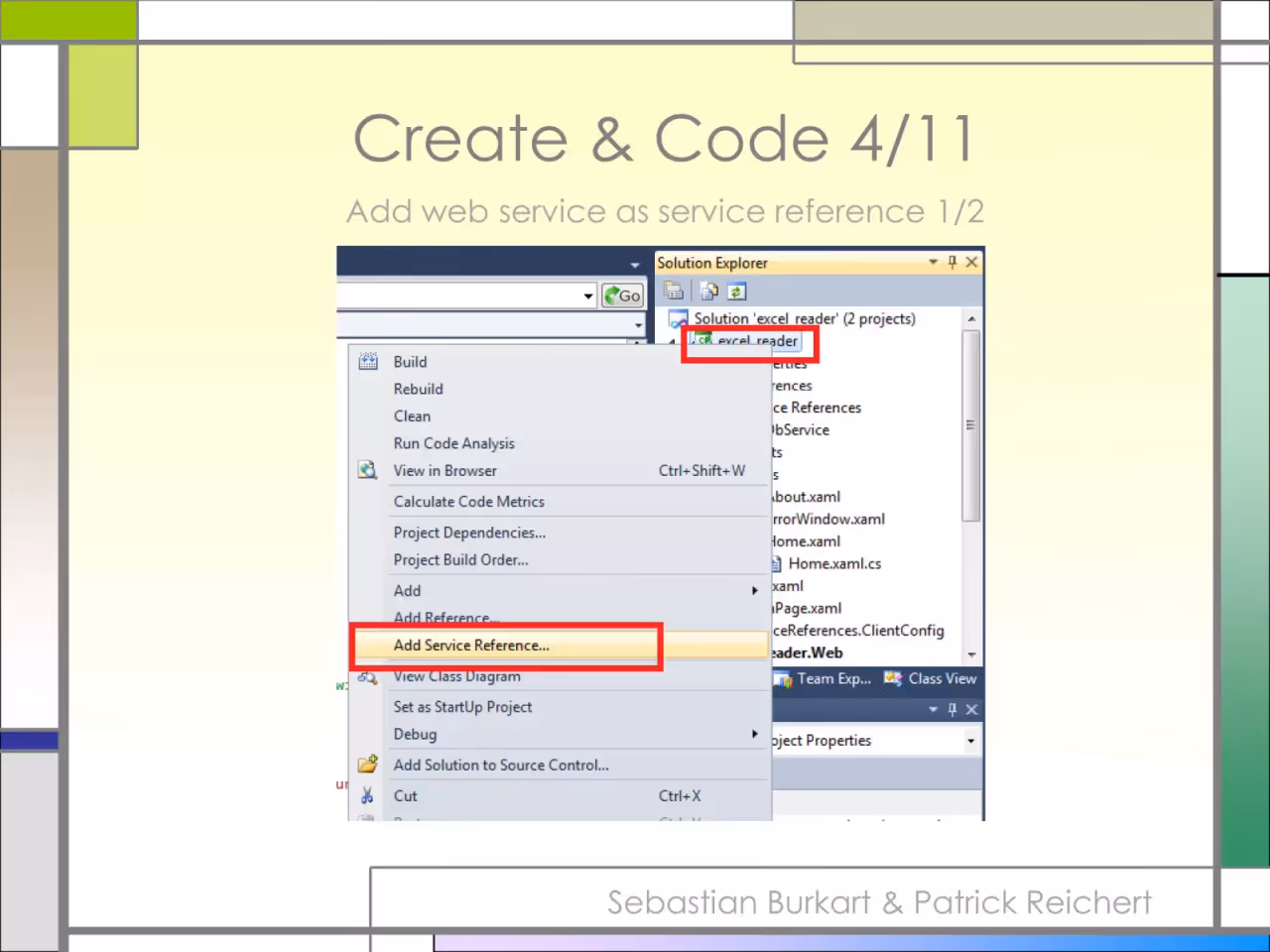Viewport: 1270px width, 952px height.
Task: Click Solution Explorer Properties toolbar icon
Action: 675,291
